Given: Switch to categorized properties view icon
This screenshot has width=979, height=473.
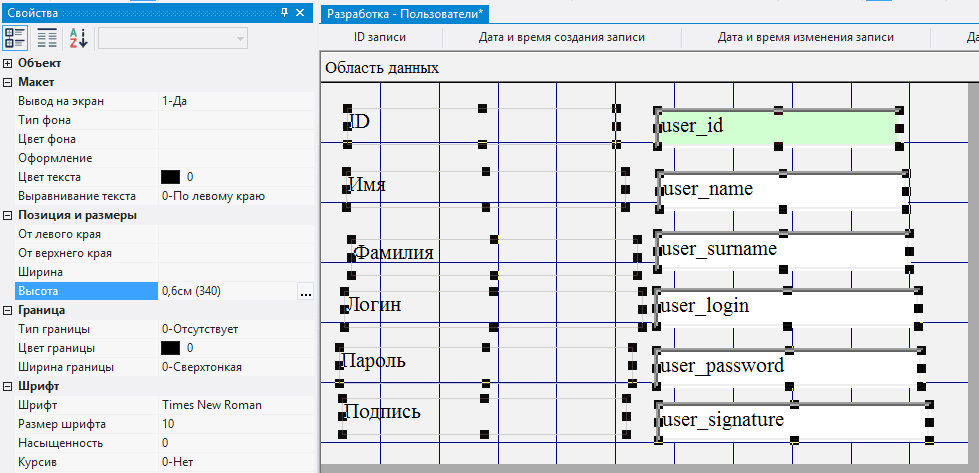Looking at the screenshot, I should pos(15,38).
